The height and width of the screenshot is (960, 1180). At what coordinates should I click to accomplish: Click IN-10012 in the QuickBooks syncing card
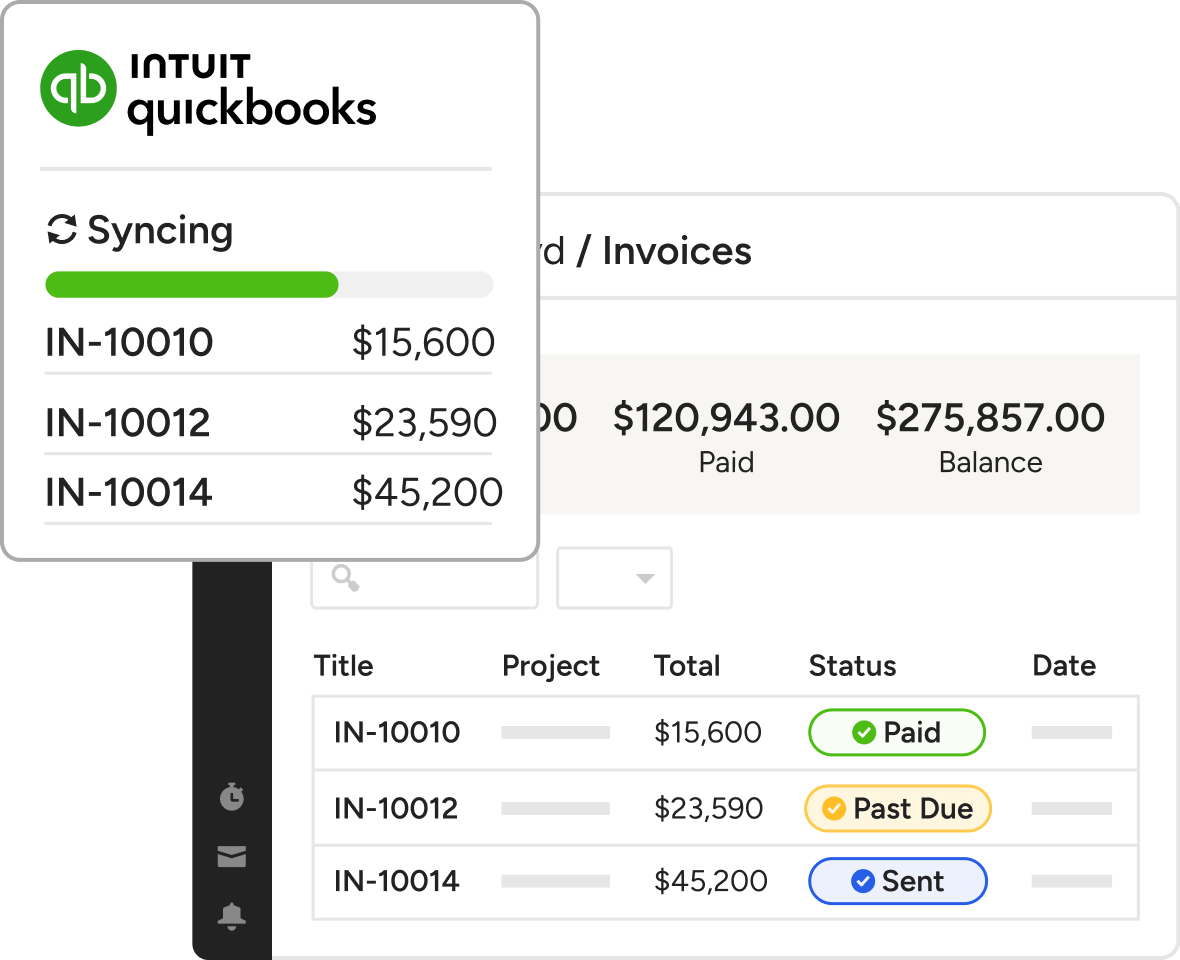click(127, 422)
